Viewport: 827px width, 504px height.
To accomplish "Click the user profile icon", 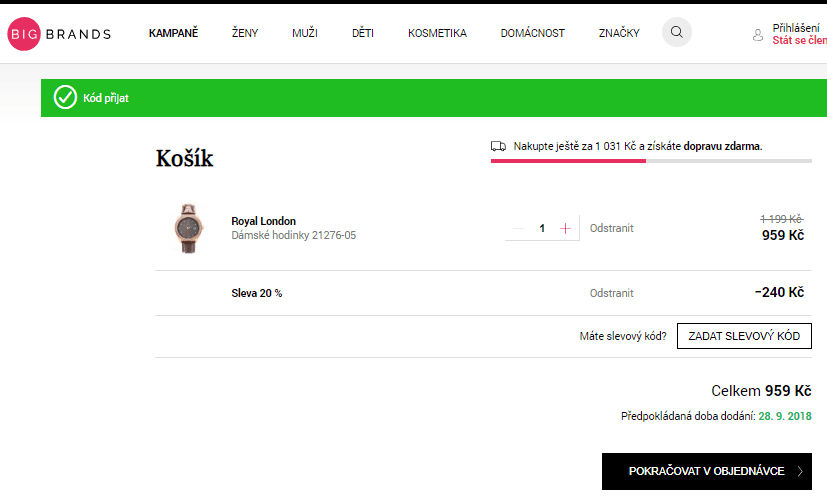I will click(758, 35).
